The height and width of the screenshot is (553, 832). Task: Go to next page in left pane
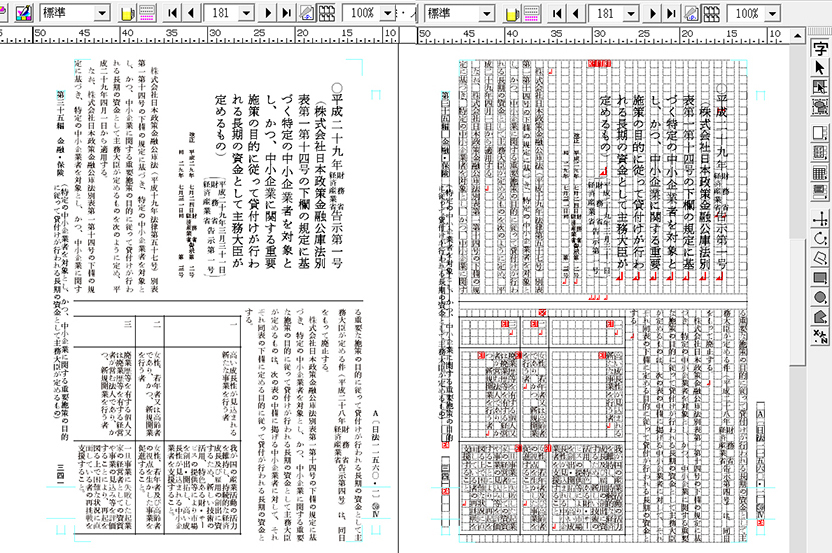(x=268, y=13)
